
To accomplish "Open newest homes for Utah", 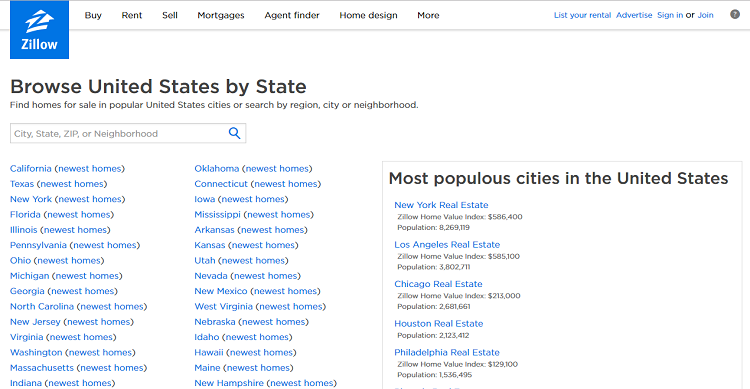I will 254,260.
